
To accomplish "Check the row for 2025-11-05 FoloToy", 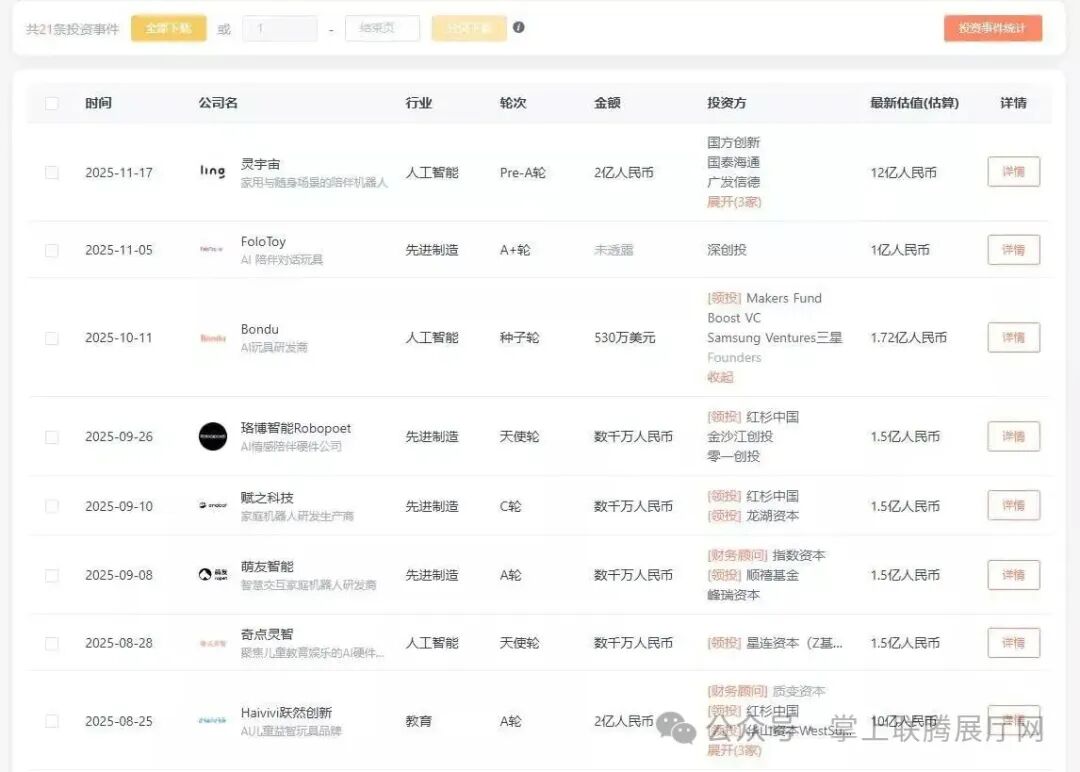I will (52, 250).
